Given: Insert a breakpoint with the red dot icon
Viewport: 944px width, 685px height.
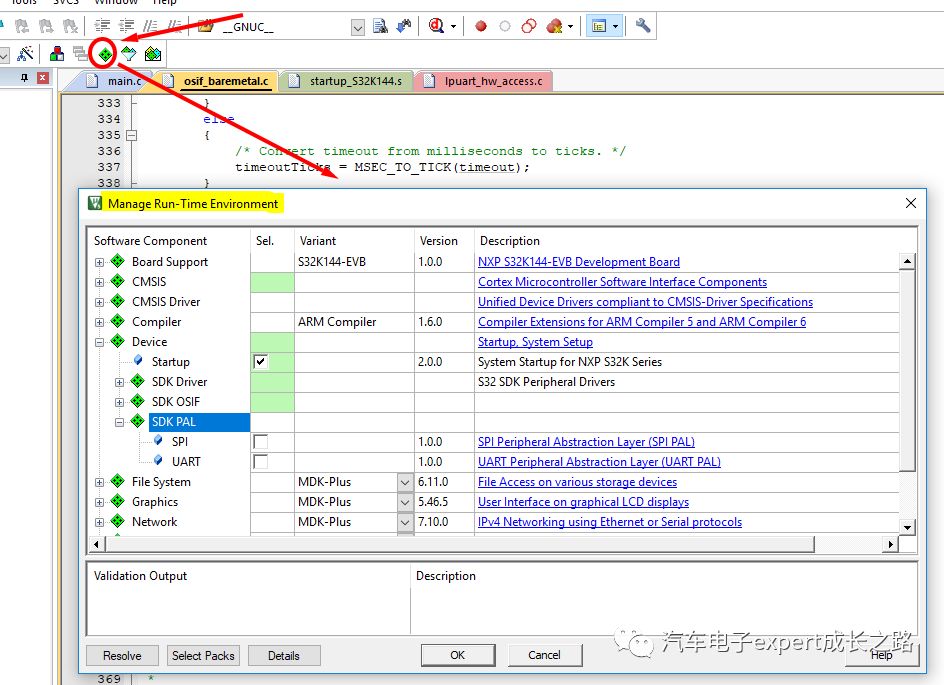Looking at the screenshot, I should (x=480, y=26).
